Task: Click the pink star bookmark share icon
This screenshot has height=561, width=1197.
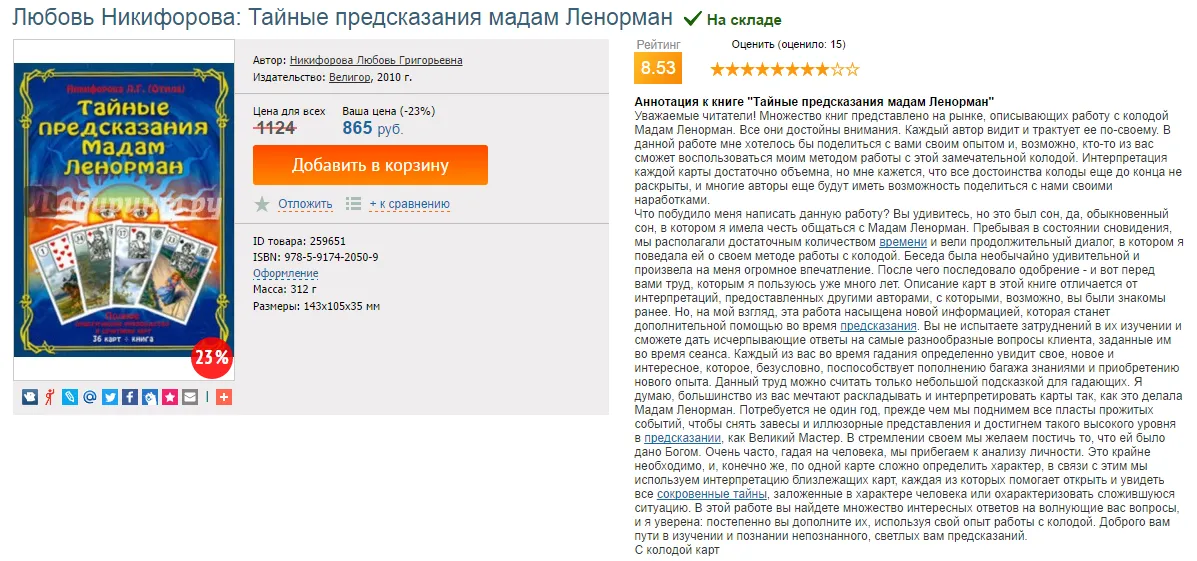Action: (170, 397)
